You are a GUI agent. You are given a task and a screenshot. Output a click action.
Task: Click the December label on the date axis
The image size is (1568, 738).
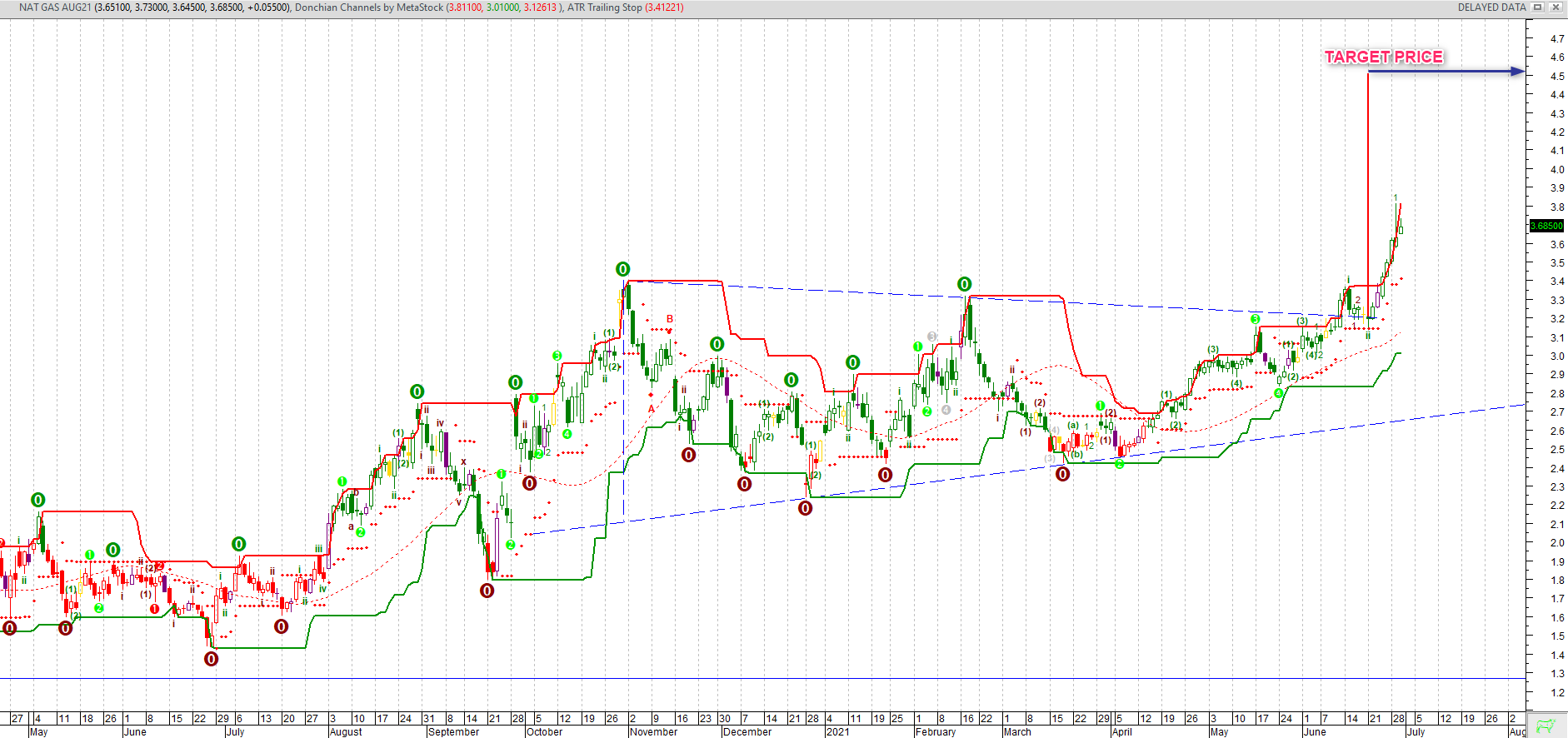747,732
